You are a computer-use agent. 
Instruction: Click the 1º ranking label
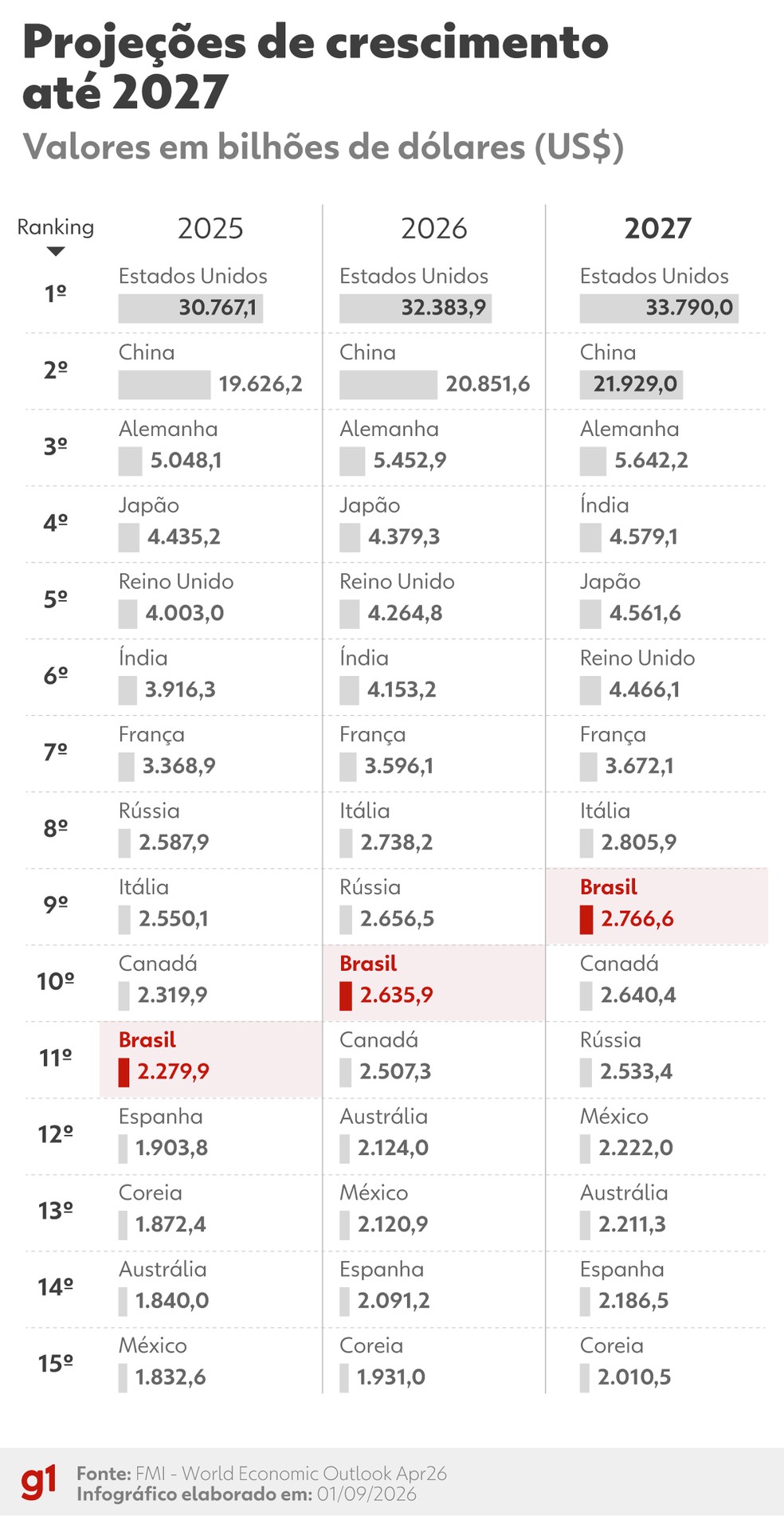coord(56,294)
